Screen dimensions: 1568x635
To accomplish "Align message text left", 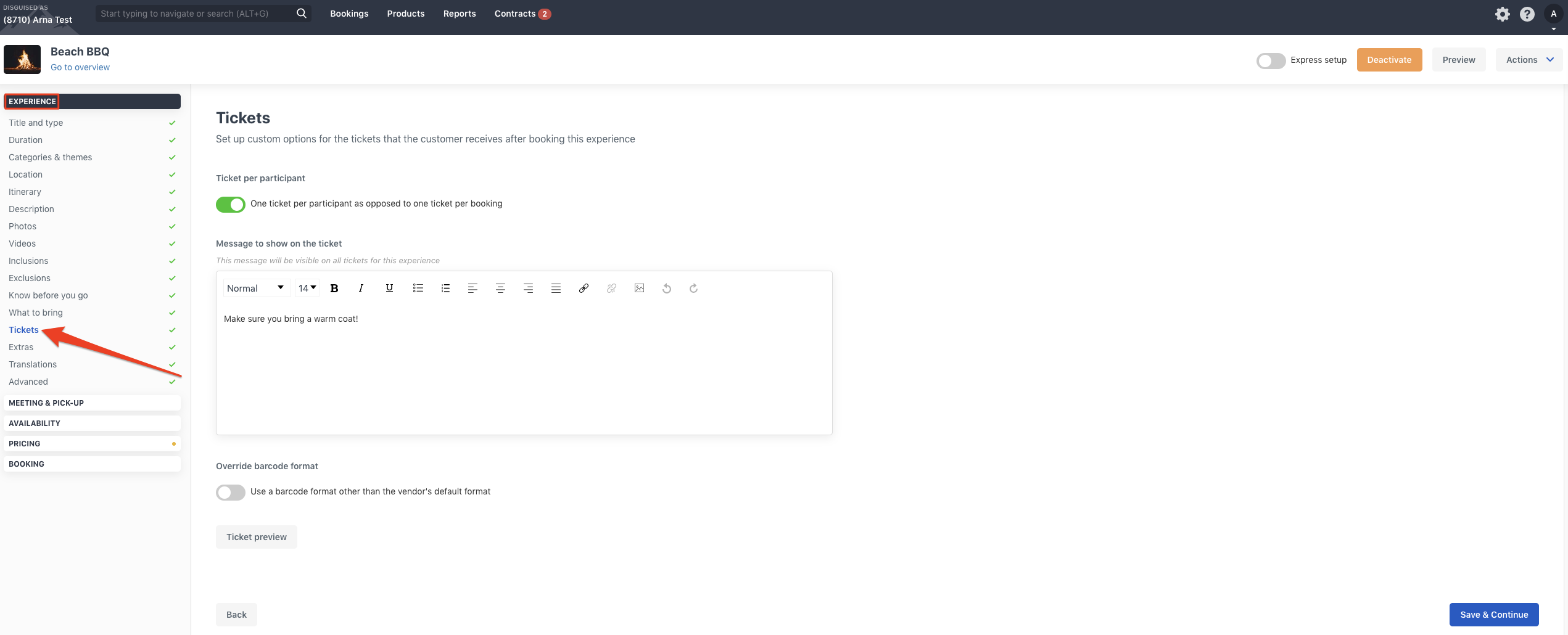I will point(472,288).
